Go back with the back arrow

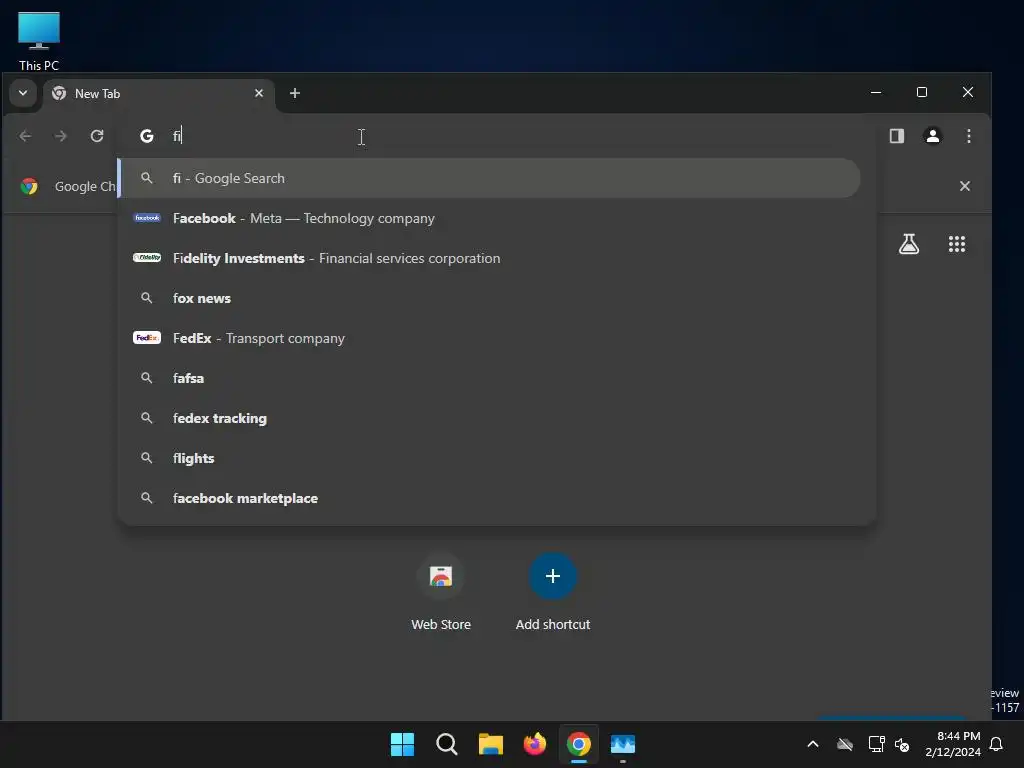pyautogui.click(x=25, y=136)
